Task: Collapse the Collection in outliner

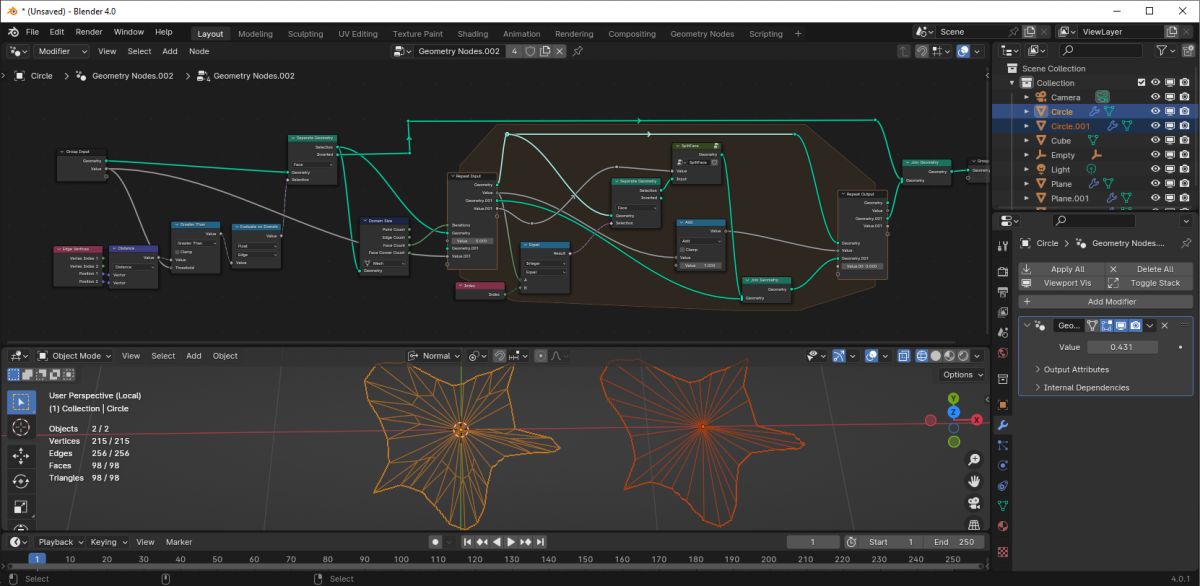Action: [1012, 83]
